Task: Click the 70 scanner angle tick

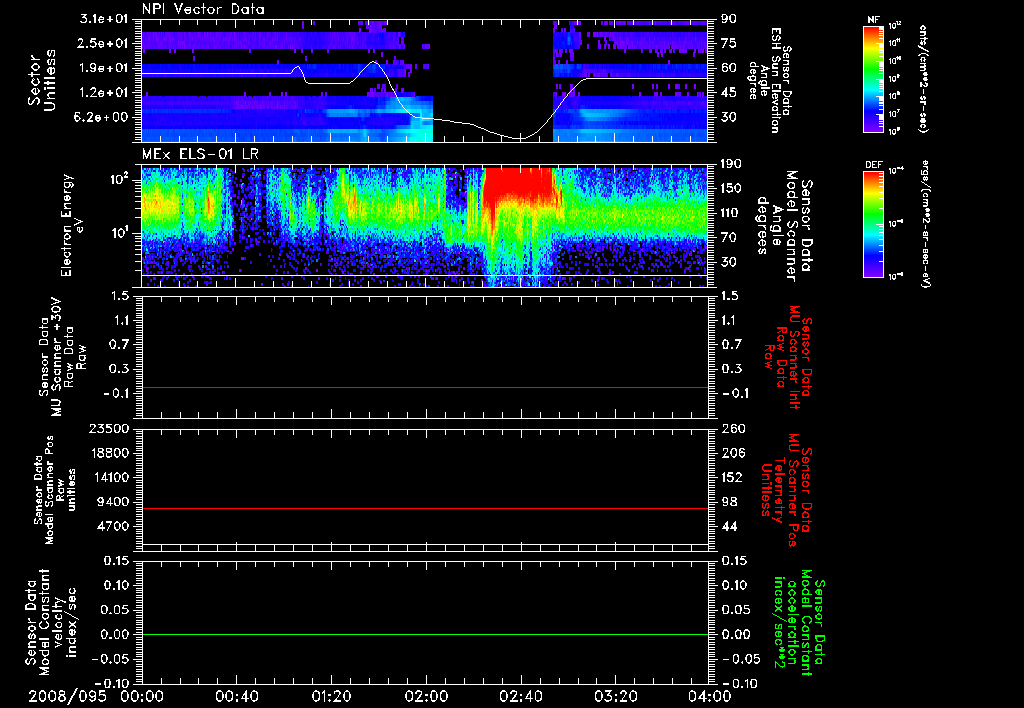Action: [729, 237]
